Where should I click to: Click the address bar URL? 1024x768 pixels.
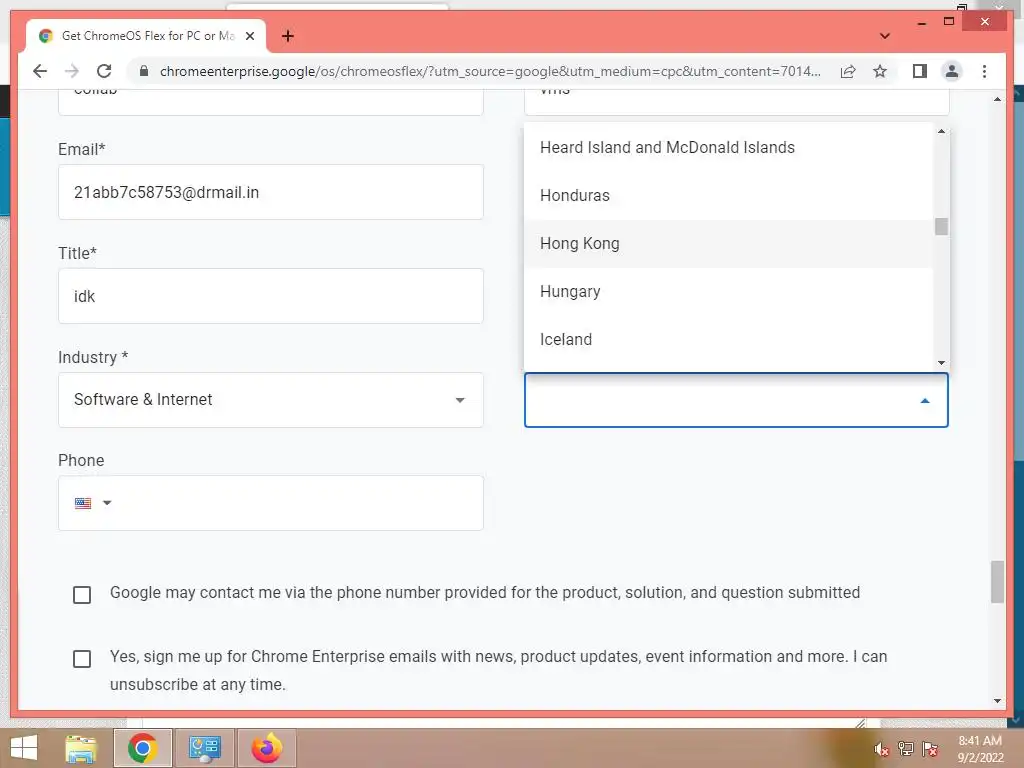490,71
